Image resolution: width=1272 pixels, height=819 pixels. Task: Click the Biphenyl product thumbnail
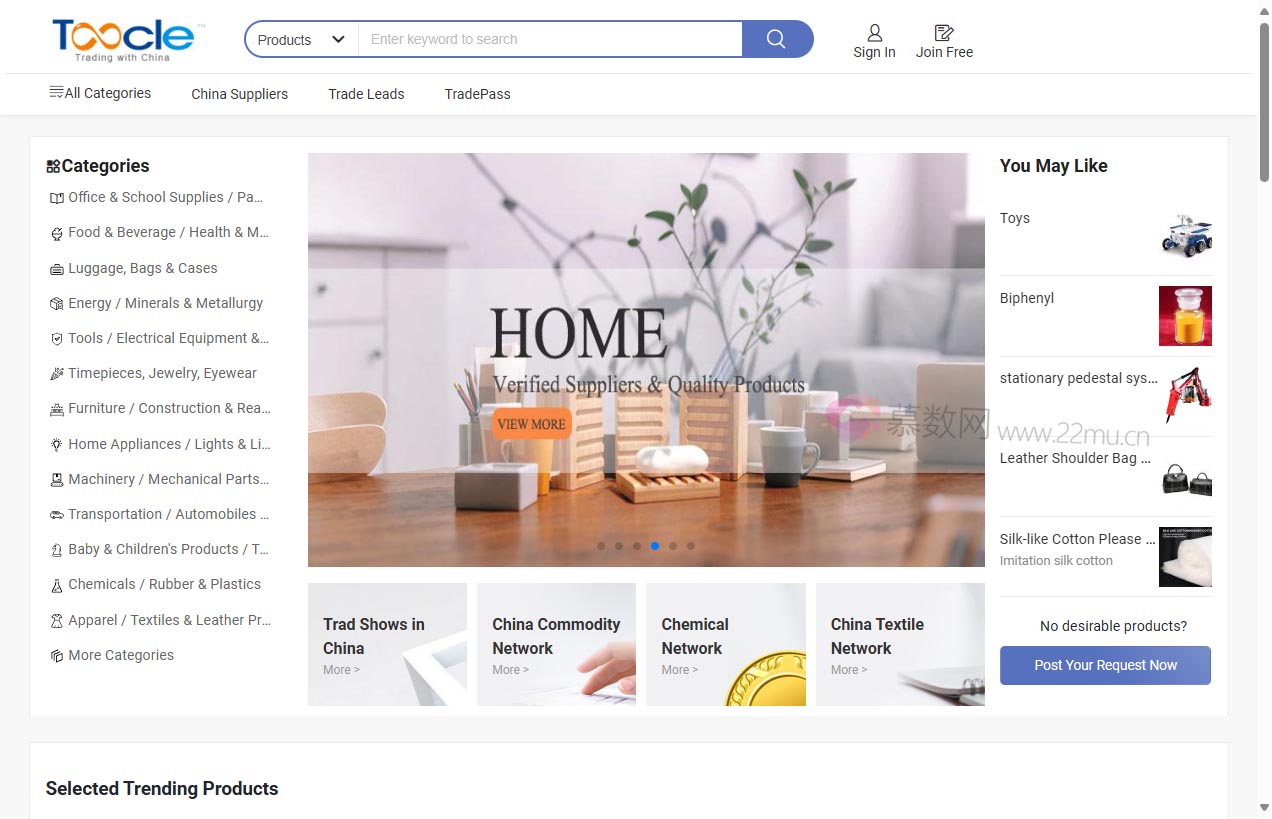(1185, 316)
